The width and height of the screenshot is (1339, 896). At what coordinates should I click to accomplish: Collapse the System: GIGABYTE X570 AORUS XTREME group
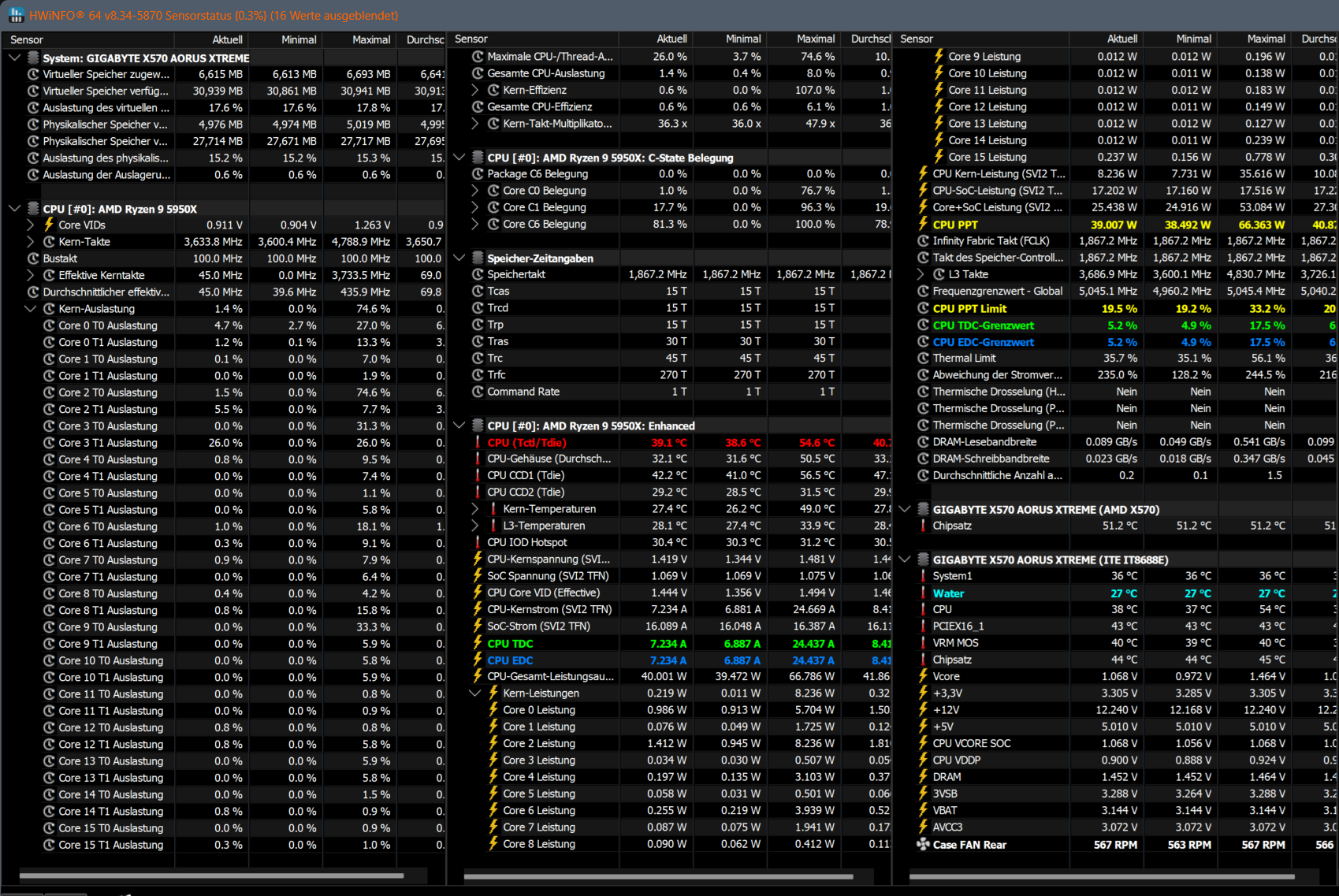pyautogui.click(x=14, y=58)
